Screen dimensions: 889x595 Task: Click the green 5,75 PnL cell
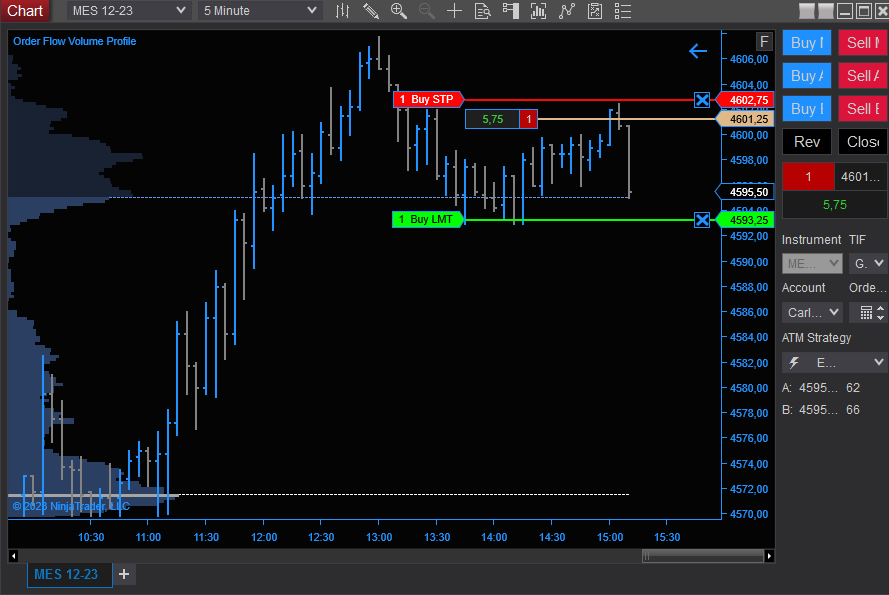[x=835, y=205]
